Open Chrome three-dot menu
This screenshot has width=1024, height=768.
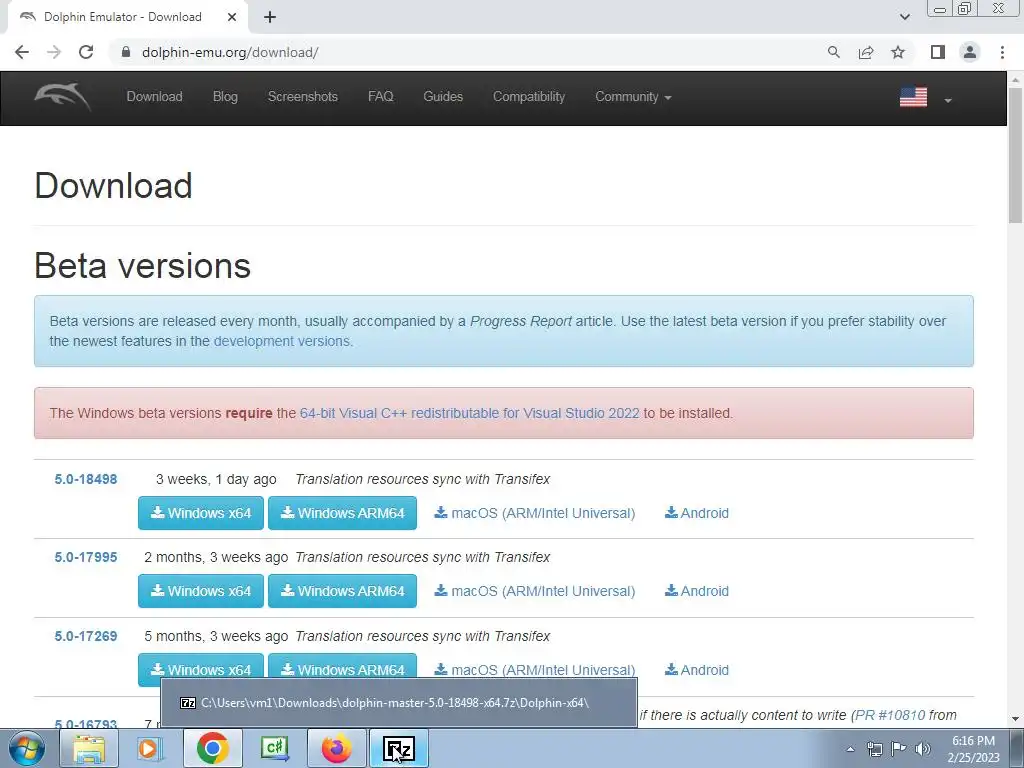[1002, 52]
